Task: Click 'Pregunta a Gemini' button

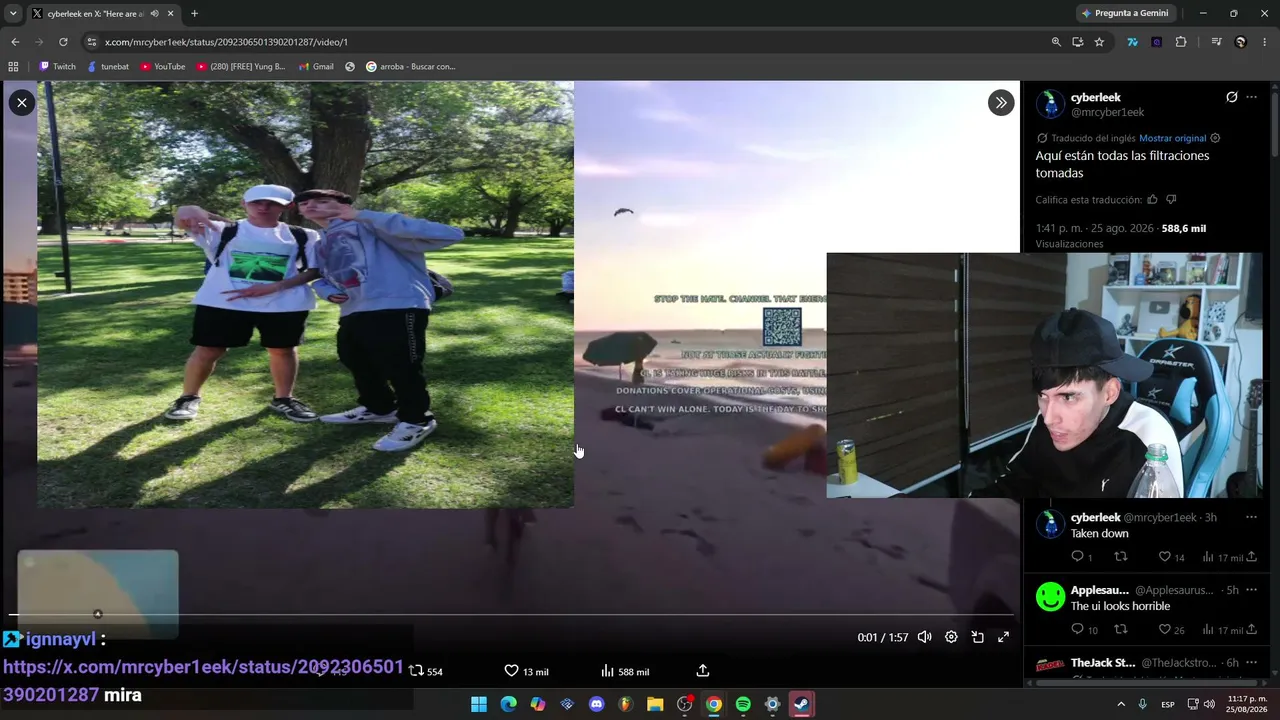Action: coord(1124,13)
